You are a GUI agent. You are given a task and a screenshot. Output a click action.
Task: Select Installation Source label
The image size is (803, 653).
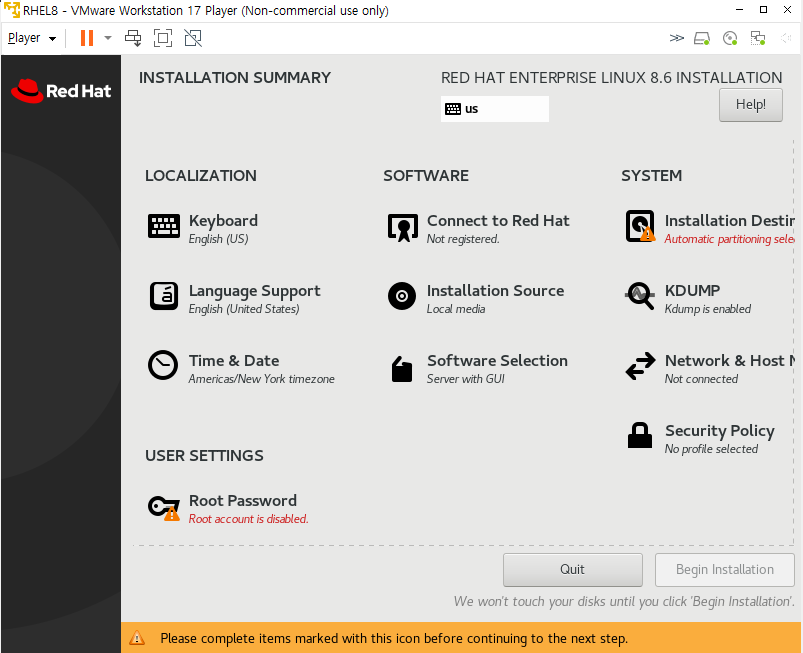[x=496, y=291]
